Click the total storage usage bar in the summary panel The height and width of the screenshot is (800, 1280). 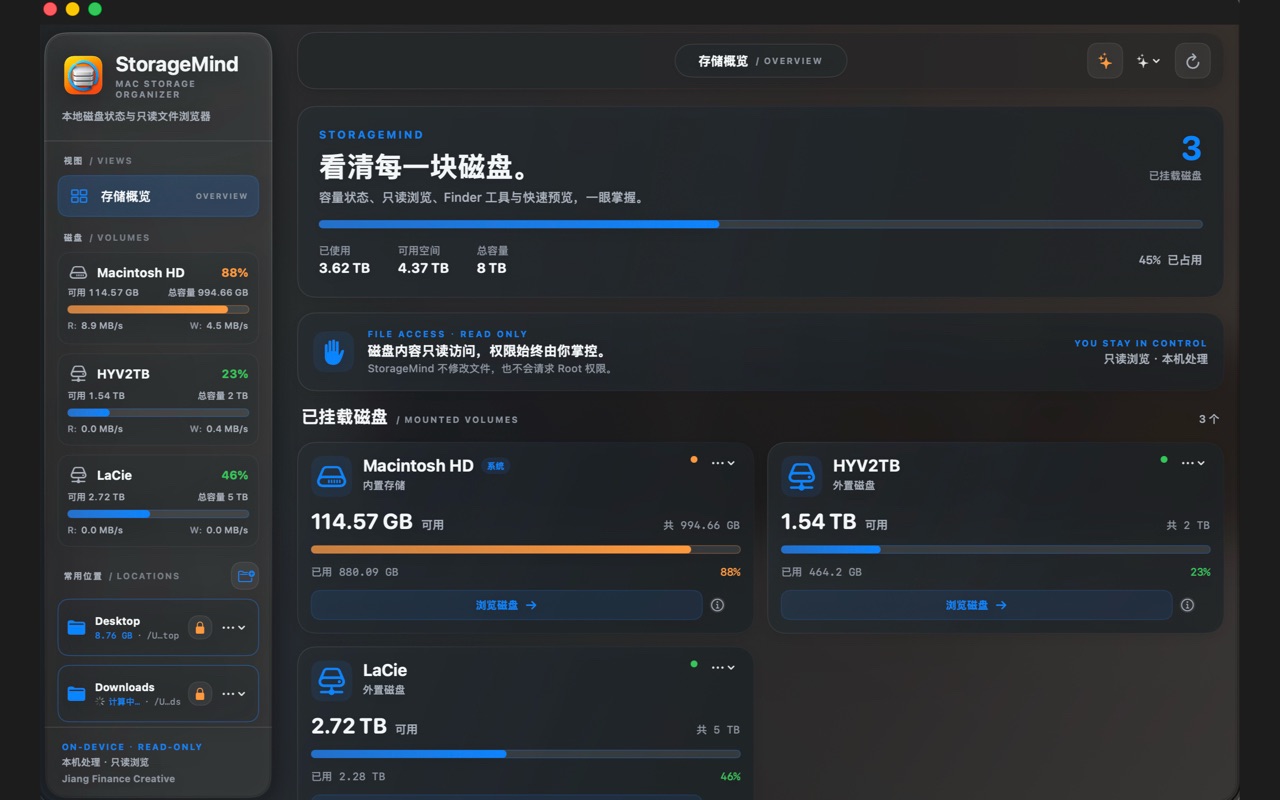pyautogui.click(x=761, y=225)
